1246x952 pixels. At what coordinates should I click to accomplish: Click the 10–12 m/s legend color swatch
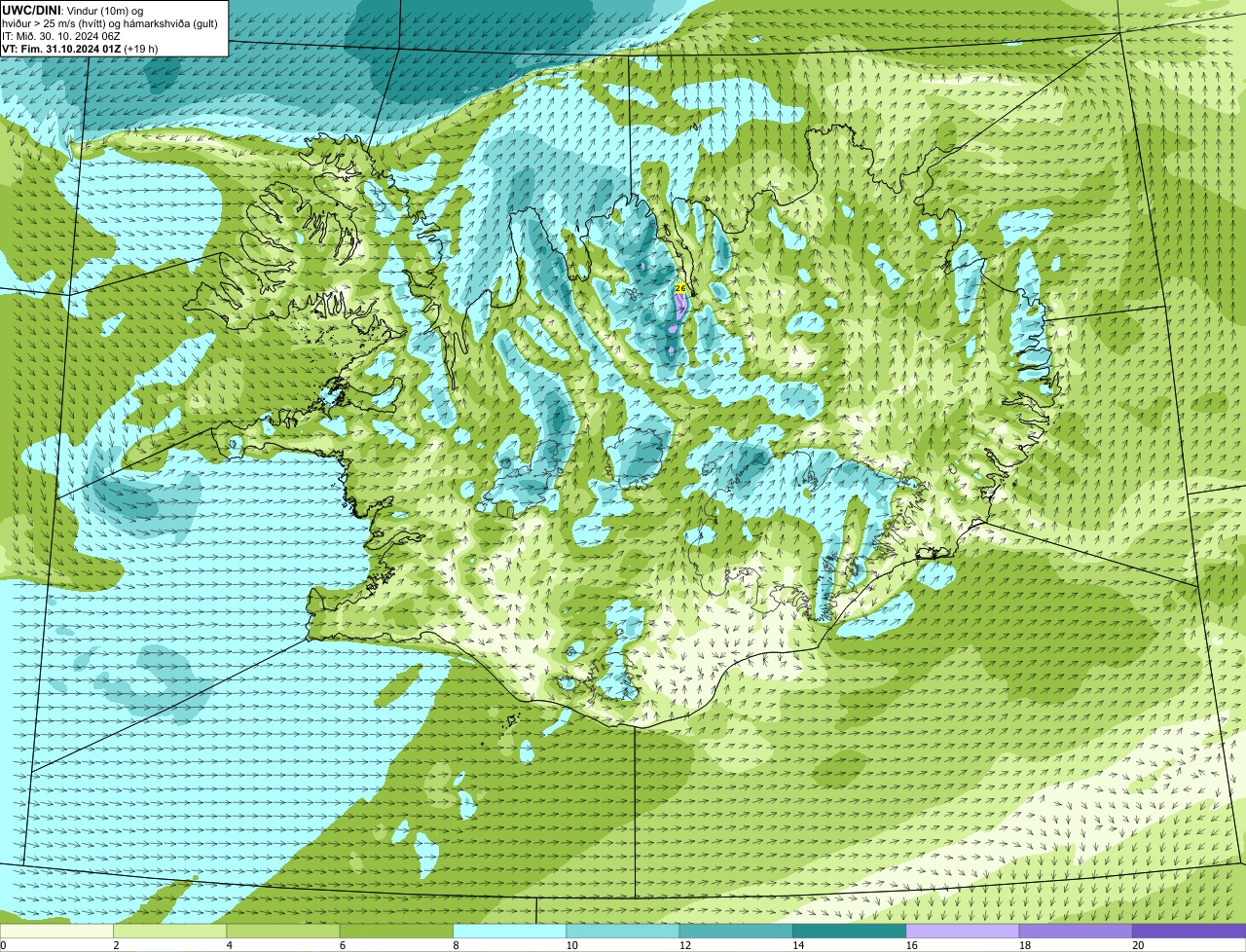(x=623, y=932)
